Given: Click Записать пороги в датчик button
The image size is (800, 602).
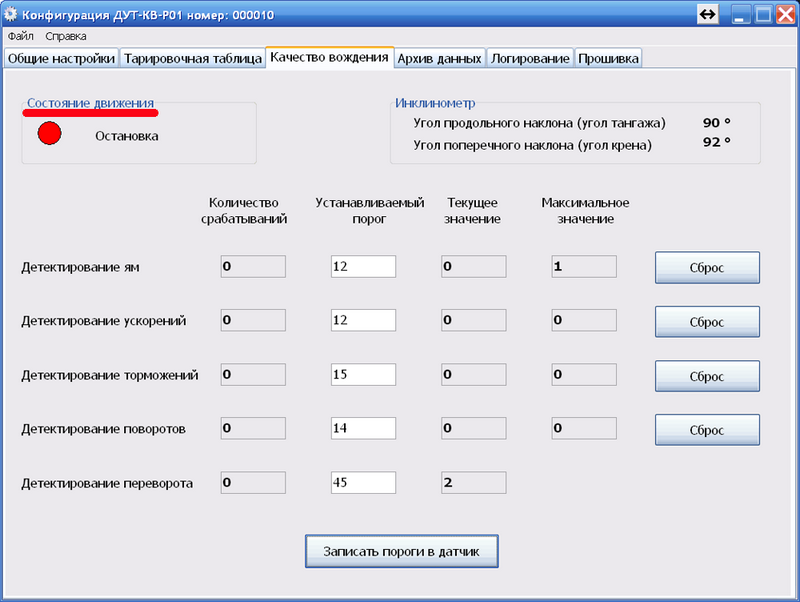Looking at the screenshot, I should 402,551.
